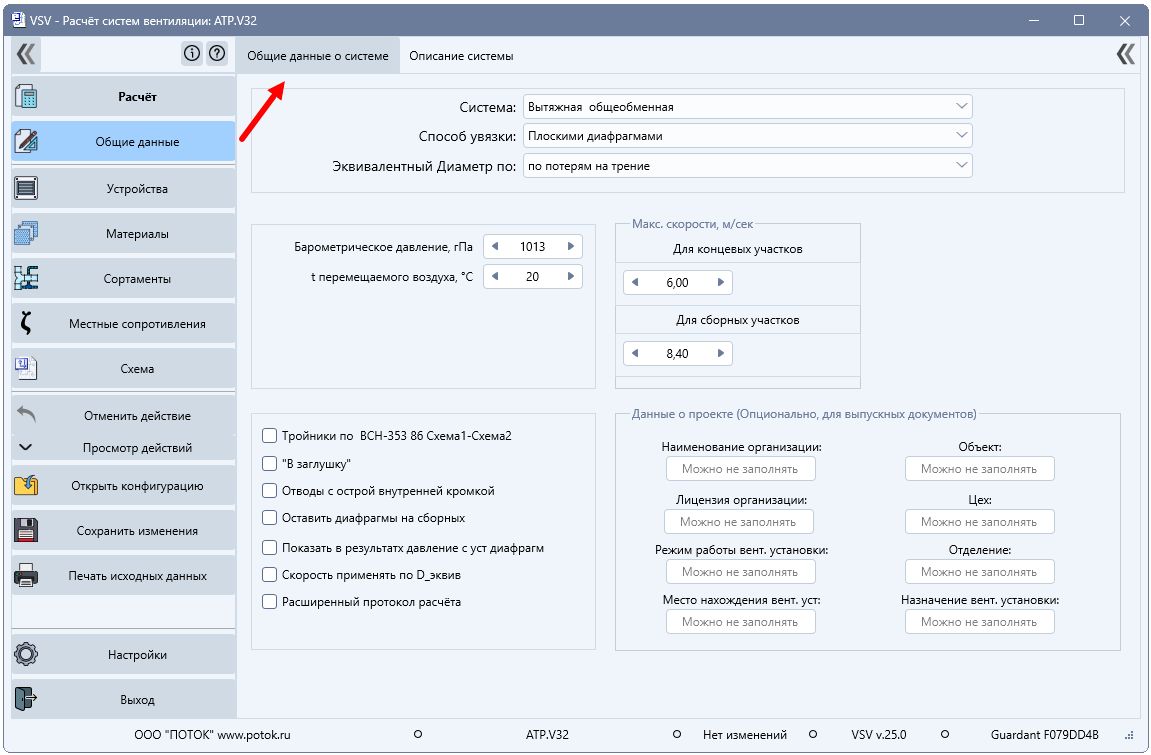
Task: Open the info icon in the sidebar header
Action: click(192, 54)
